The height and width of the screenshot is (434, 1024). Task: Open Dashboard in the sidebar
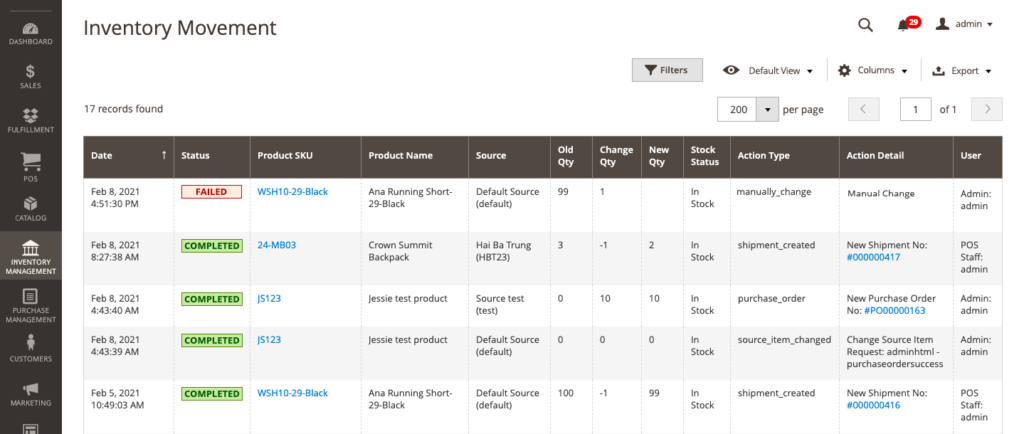pos(31,33)
